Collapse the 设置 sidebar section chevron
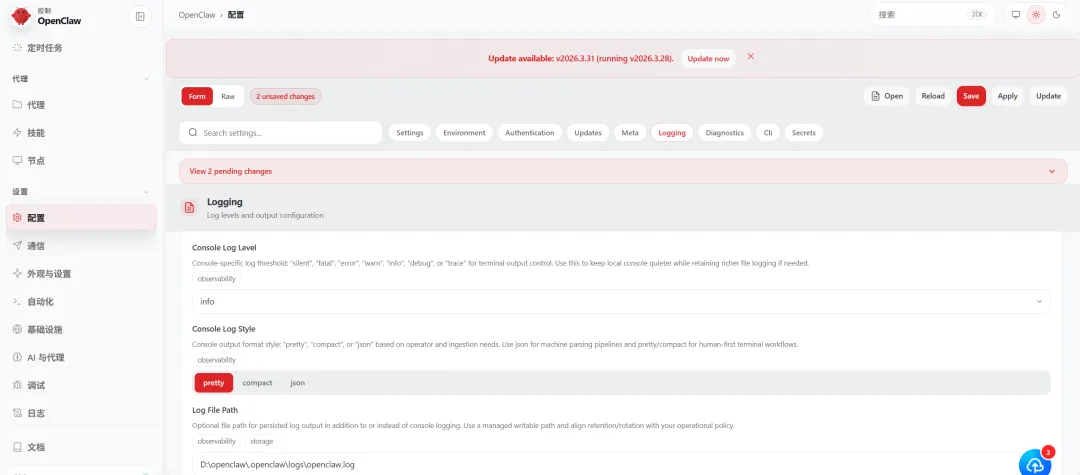The height and width of the screenshot is (475, 1080). click(146, 192)
